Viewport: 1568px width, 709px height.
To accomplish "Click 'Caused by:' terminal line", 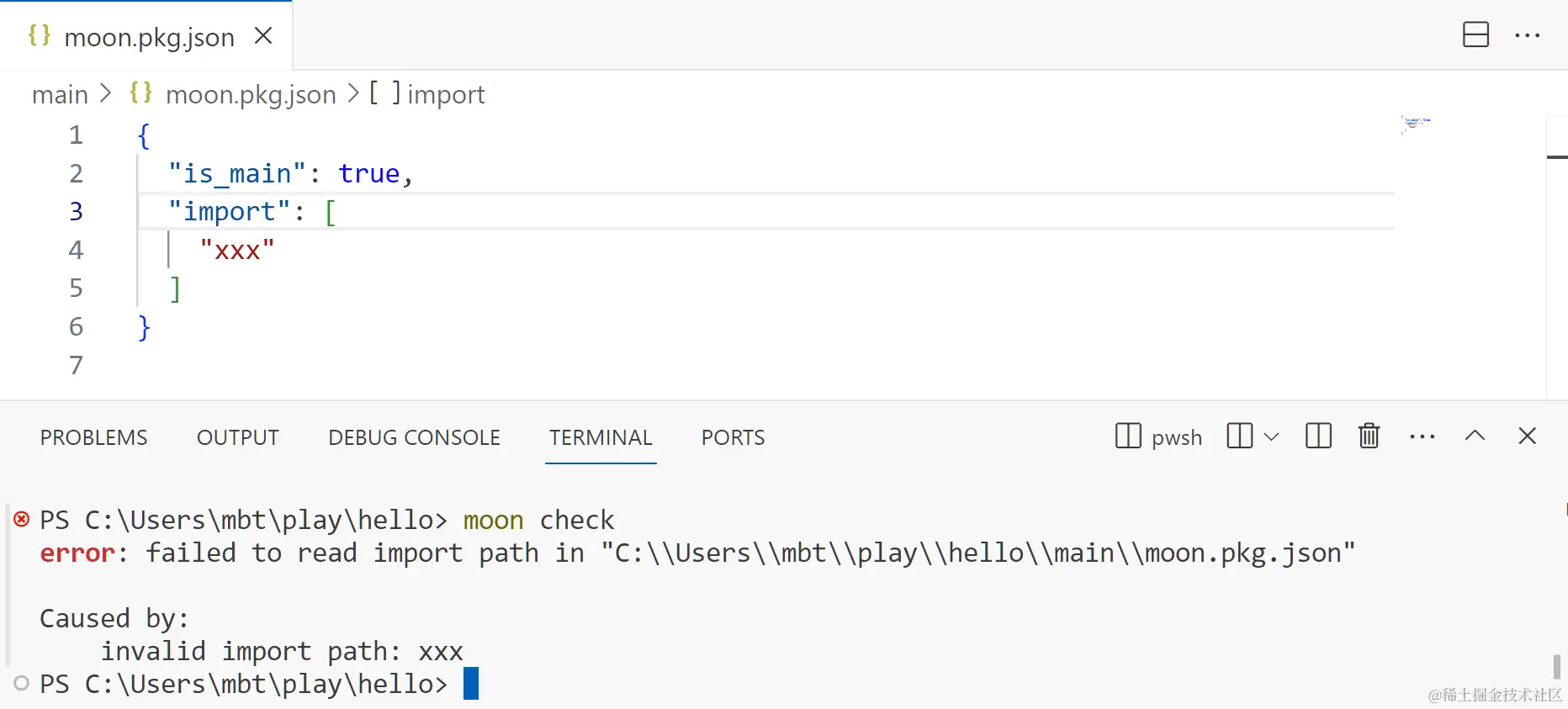I will pos(114,618).
